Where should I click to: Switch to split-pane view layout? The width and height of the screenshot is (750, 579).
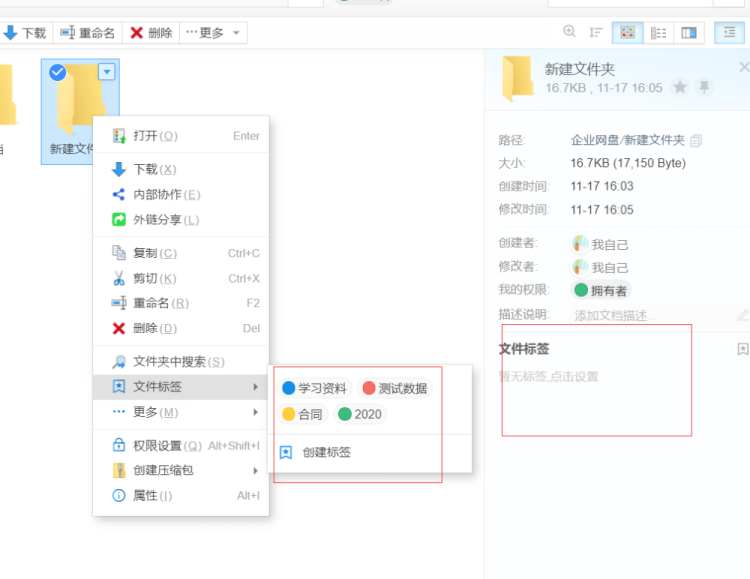coord(688,33)
